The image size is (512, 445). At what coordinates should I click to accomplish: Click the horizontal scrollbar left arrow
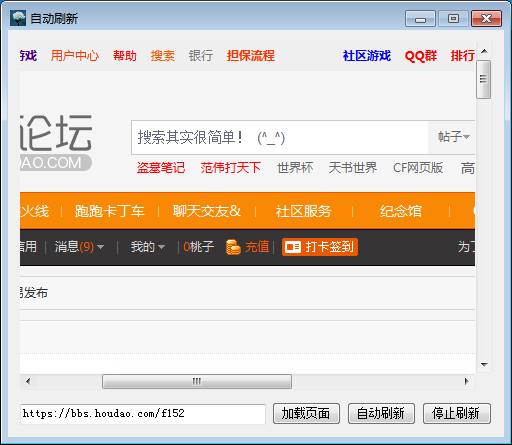[28, 381]
